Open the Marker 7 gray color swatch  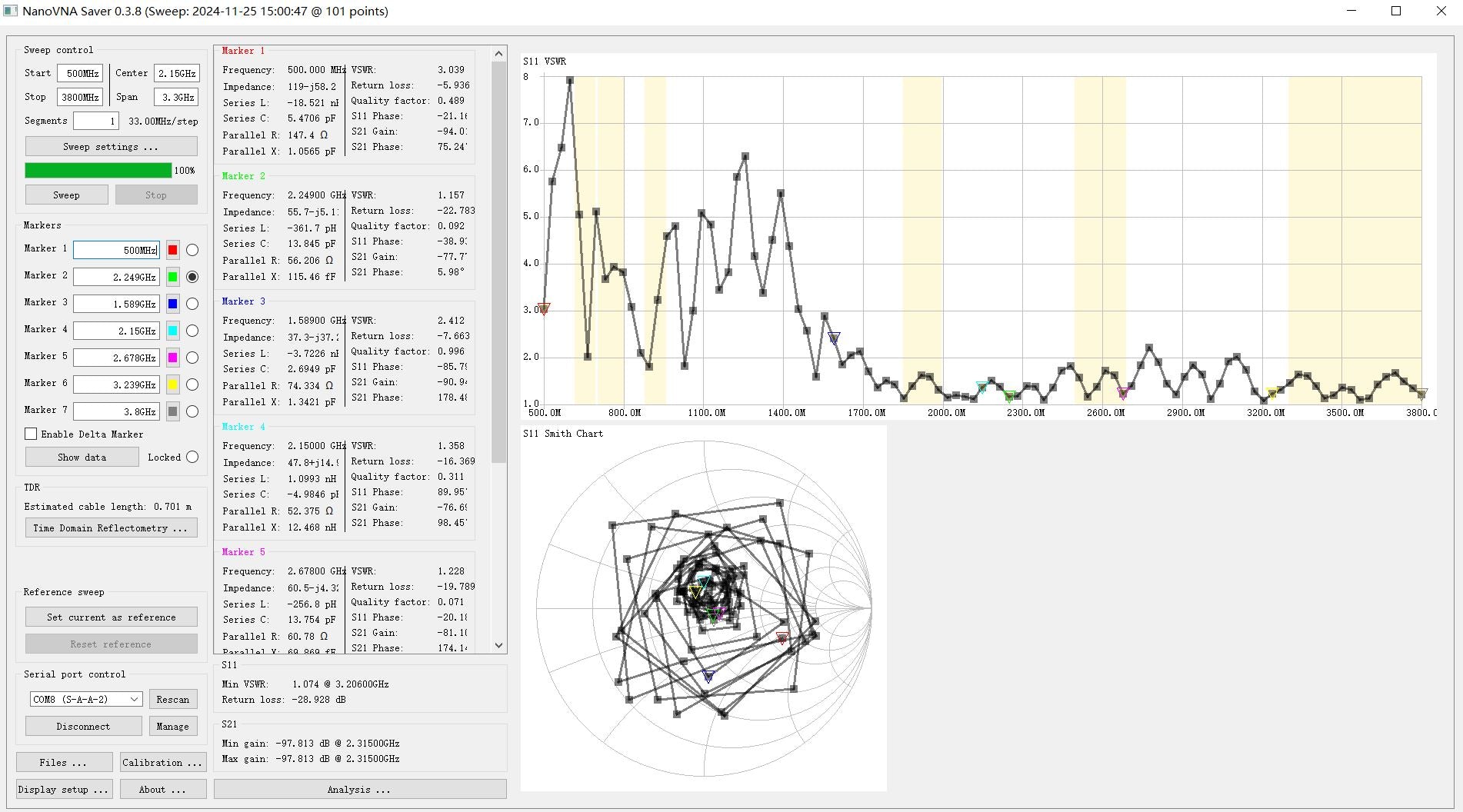pyautogui.click(x=173, y=411)
